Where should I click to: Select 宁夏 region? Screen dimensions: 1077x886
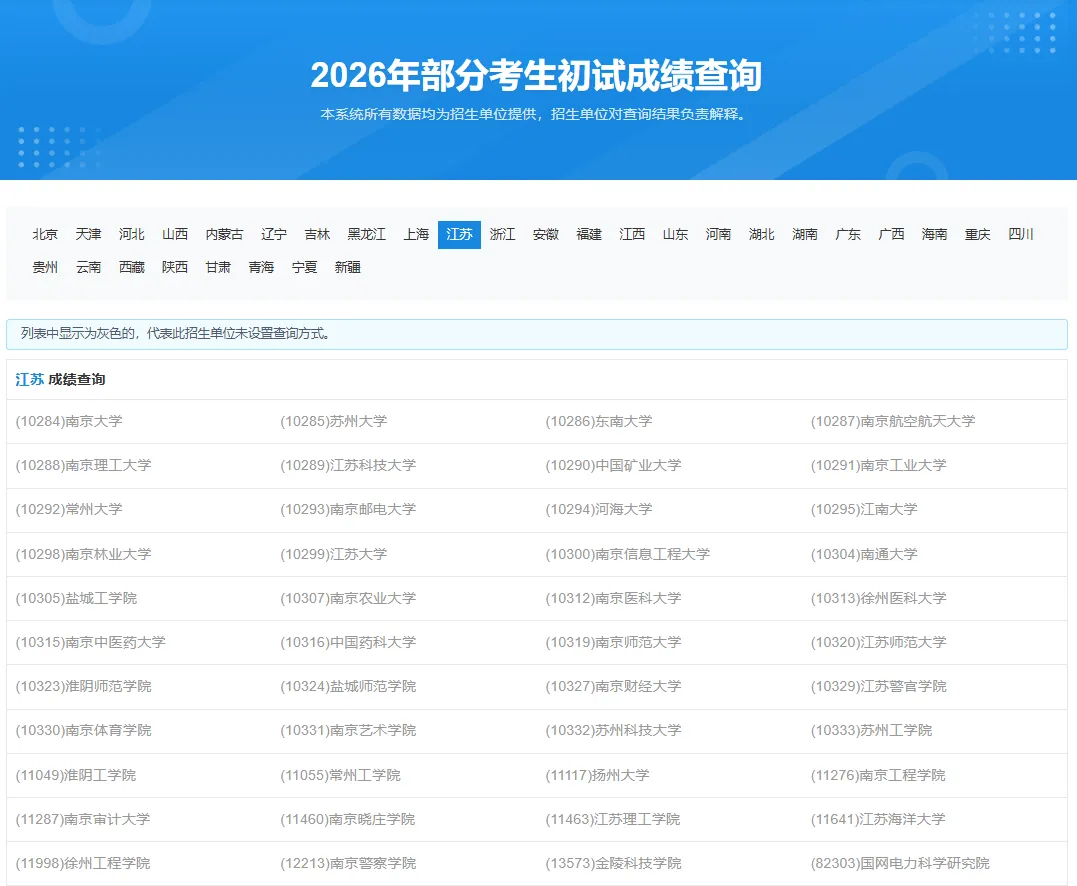tap(305, 267)
